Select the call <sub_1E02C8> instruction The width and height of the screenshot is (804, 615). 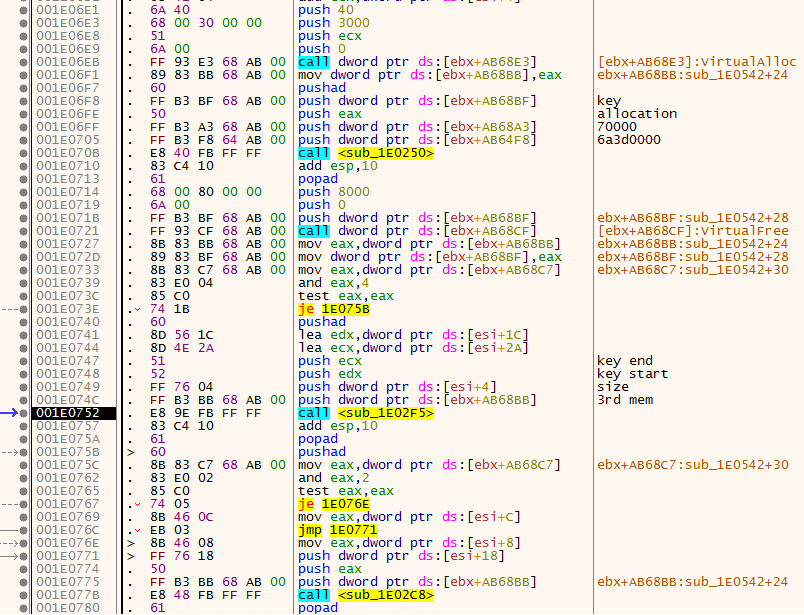click(364, 594)
